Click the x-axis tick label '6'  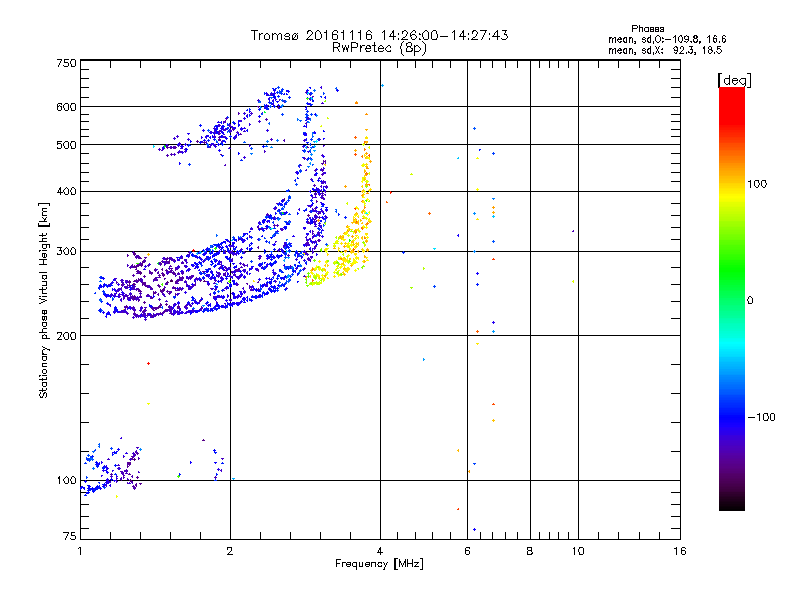[467, 551]
